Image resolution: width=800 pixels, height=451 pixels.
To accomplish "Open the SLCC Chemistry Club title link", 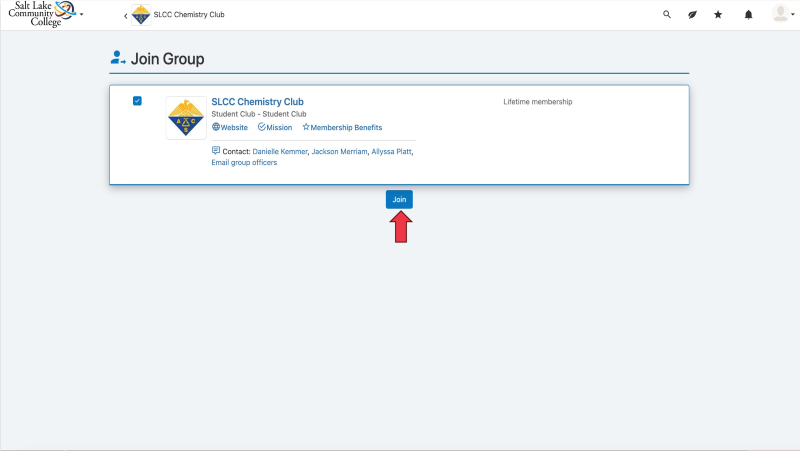I will [257, 102].
